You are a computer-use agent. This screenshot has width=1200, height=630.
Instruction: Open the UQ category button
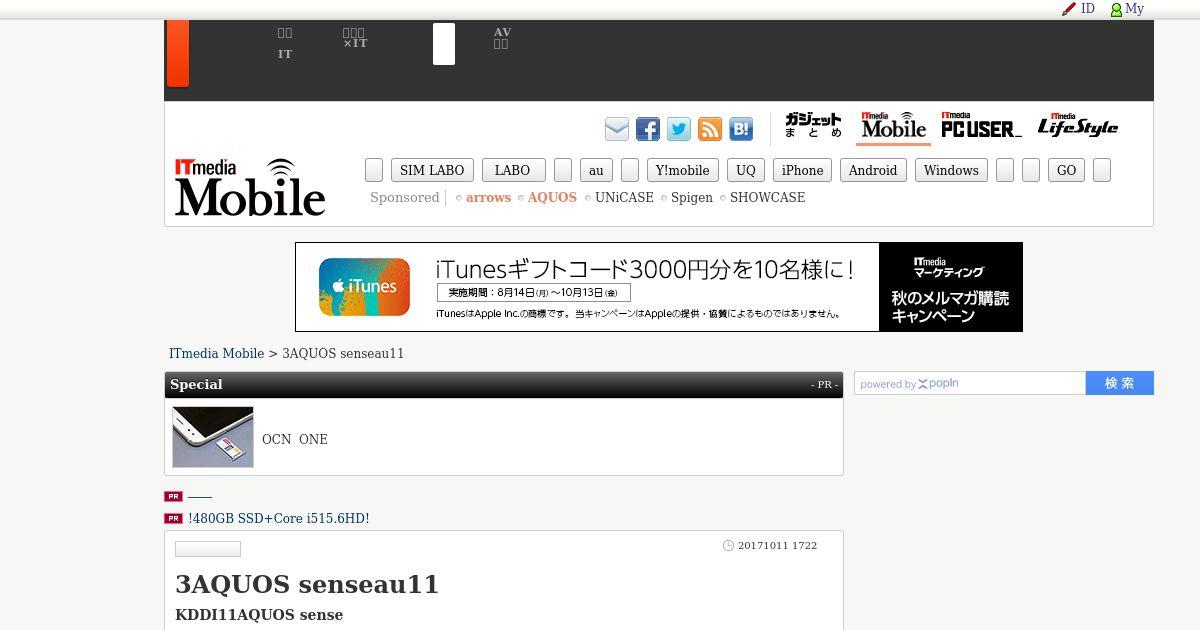(x=746, y=170)
